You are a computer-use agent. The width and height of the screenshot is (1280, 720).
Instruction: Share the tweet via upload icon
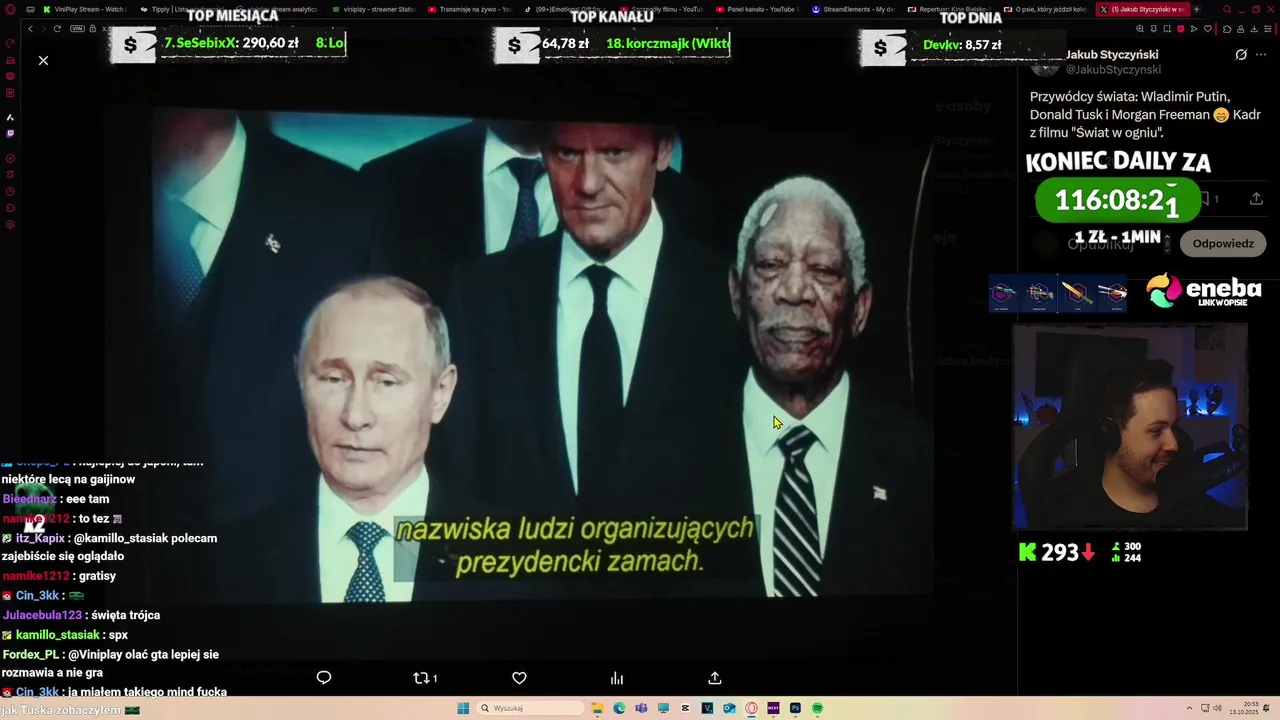(x=715, y=678)
